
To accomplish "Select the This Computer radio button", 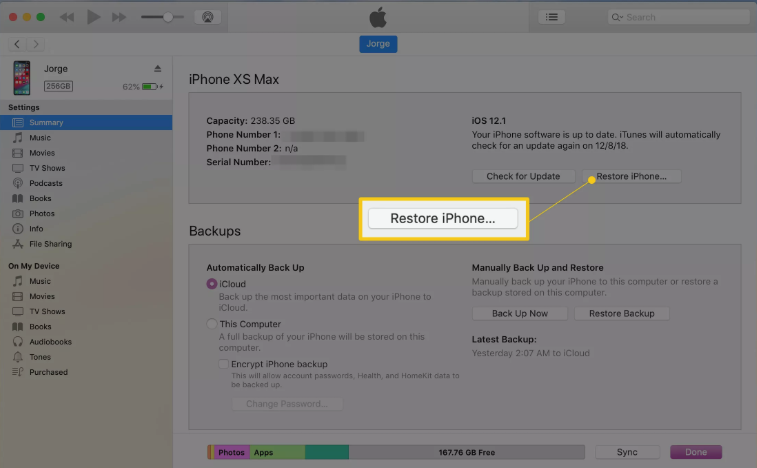I will tap(212, 324).
